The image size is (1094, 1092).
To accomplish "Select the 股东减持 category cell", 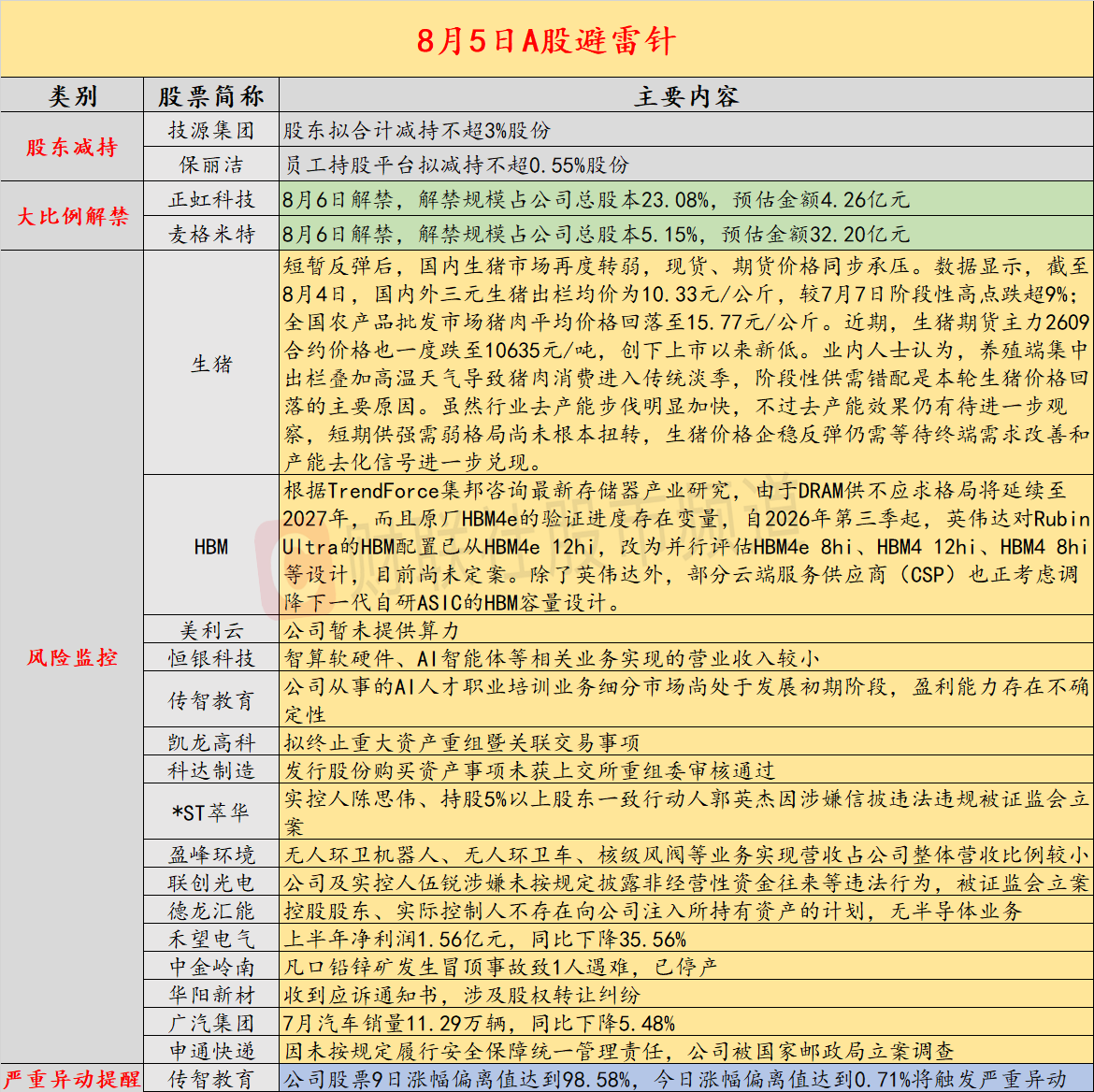I will point(72,147).
